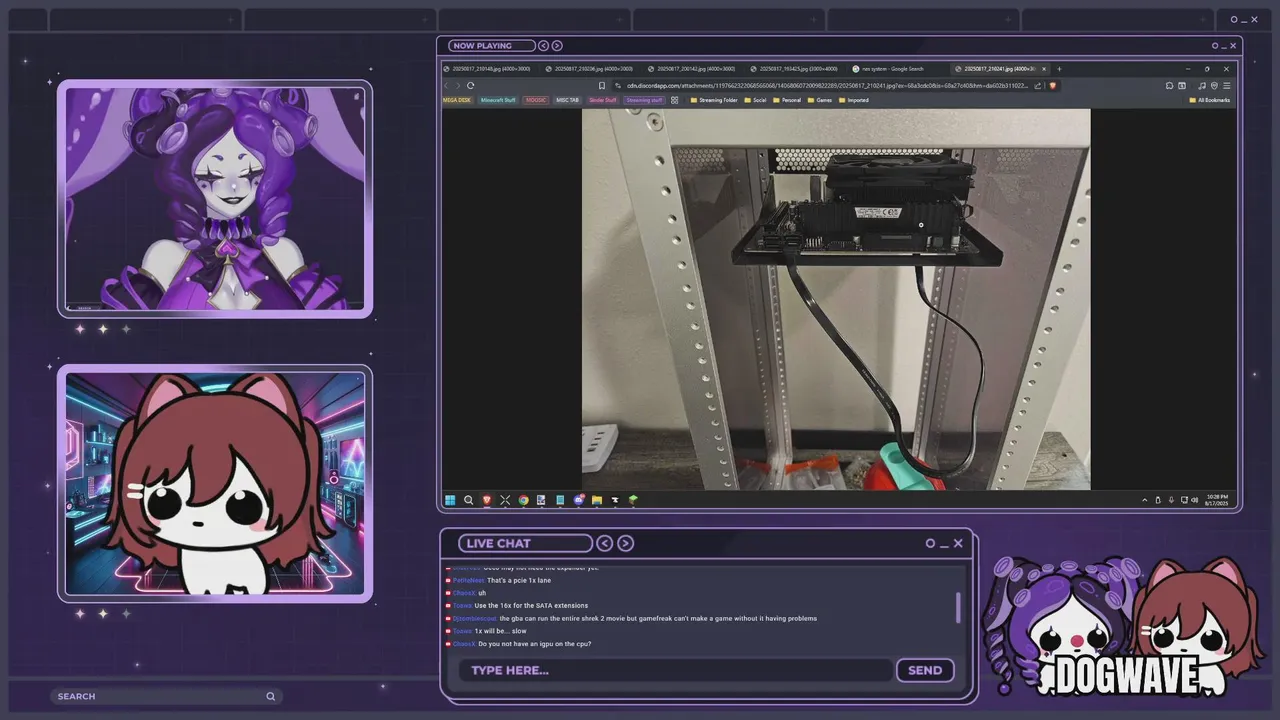The height and width of the screenshot is (720, 1280).
Task: Click the microphone icon in system tray
Action: tap(1171, 500)
